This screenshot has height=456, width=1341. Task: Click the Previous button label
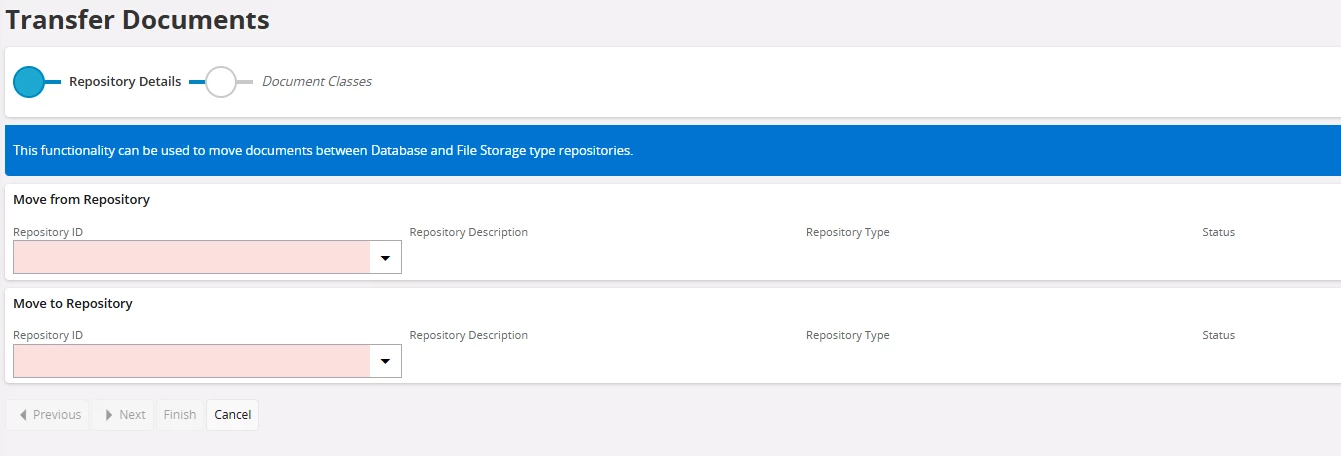tap(57, 415)
